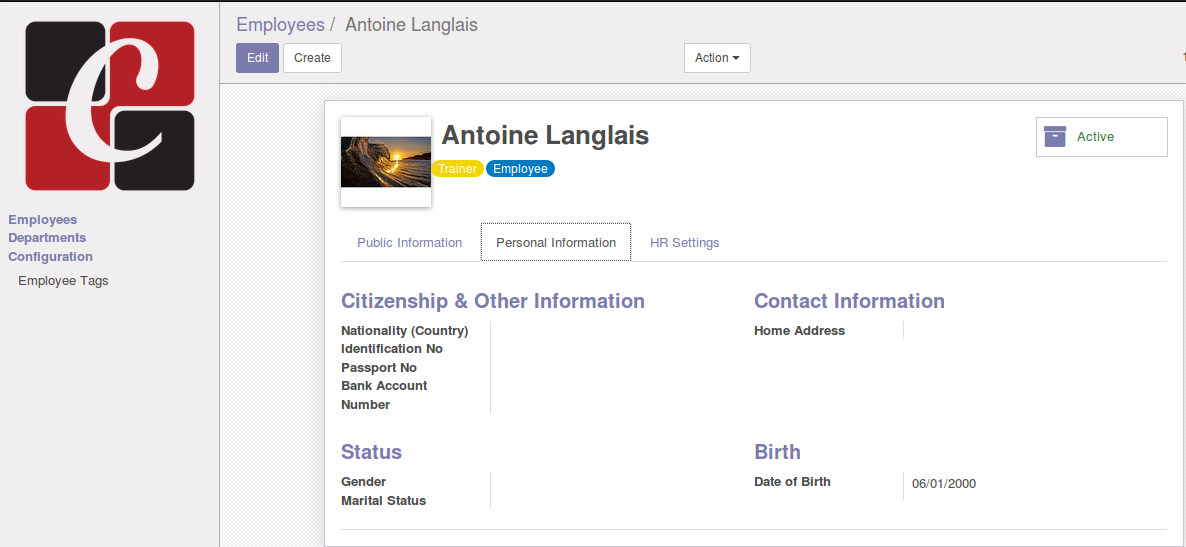Toggle the Active status button
This screenshot has width=1186, height=547.
coord(1101,137)
